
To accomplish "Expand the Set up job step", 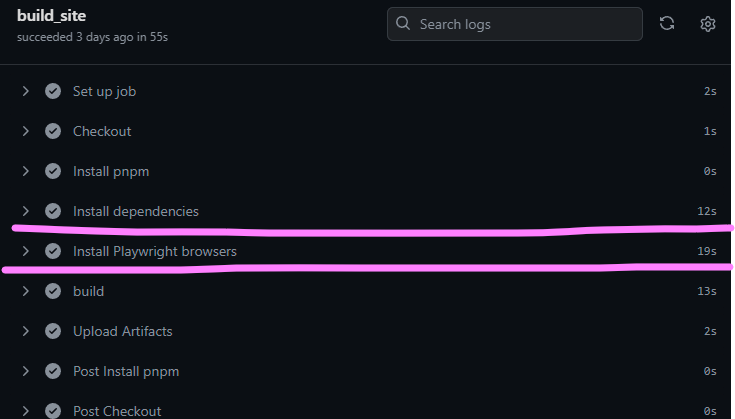I will [x=26, y=91].
